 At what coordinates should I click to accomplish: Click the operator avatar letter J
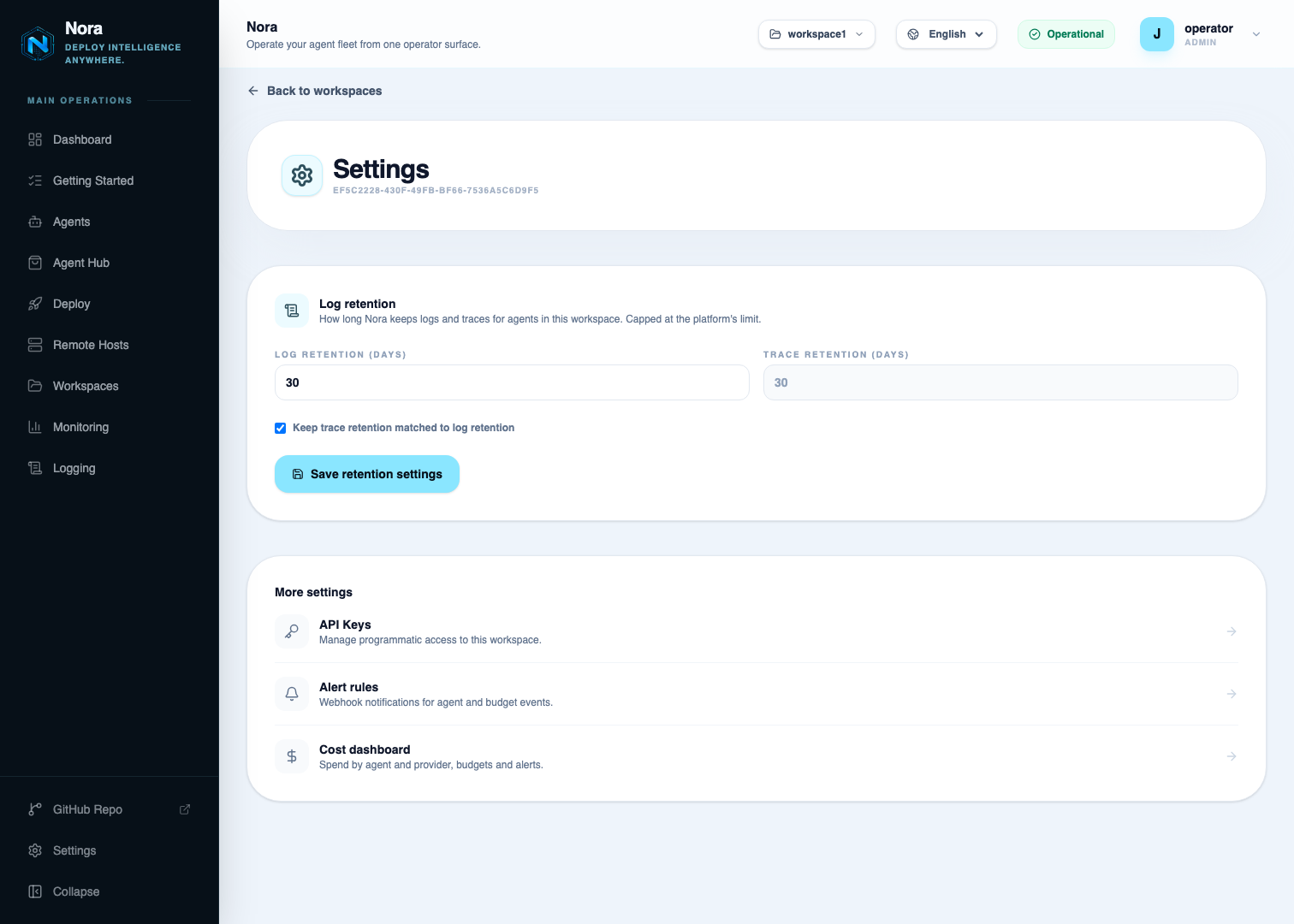[1157, 34]
